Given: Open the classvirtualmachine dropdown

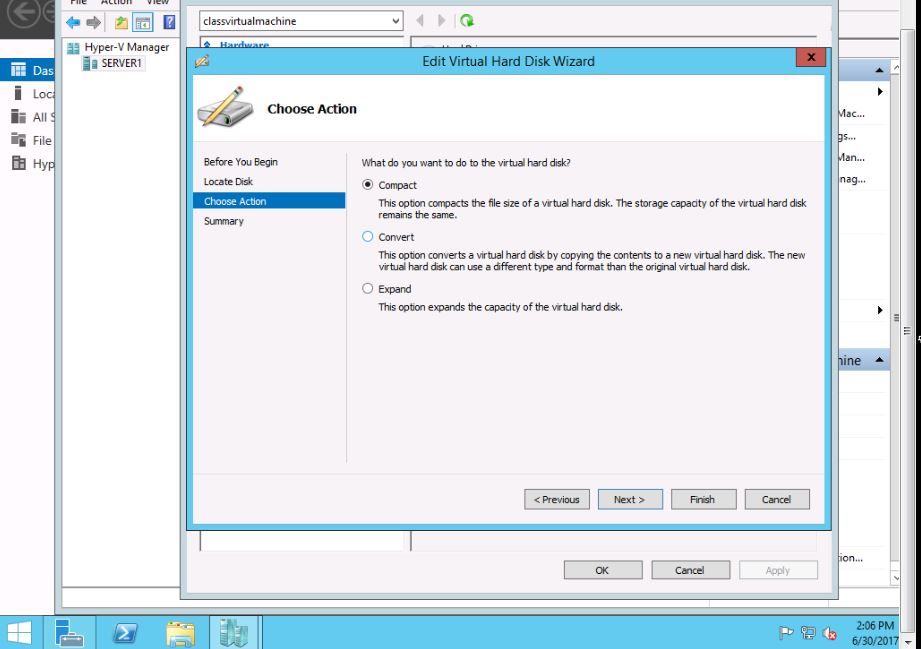Looking at the screenshot, I should coord(395,21).
